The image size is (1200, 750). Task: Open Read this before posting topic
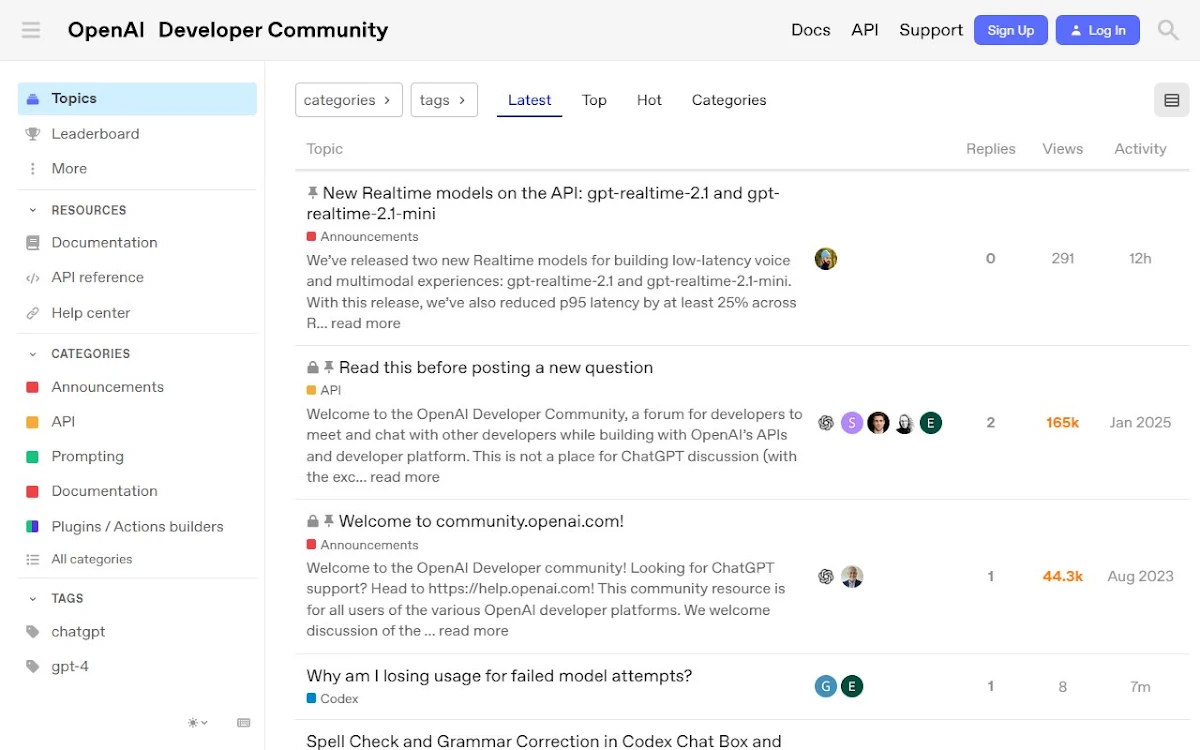click(x=496, y=368)
